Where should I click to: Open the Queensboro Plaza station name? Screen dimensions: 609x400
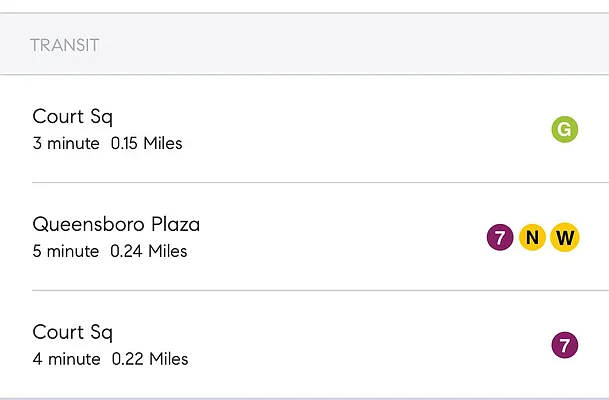(x=116, y=224)
